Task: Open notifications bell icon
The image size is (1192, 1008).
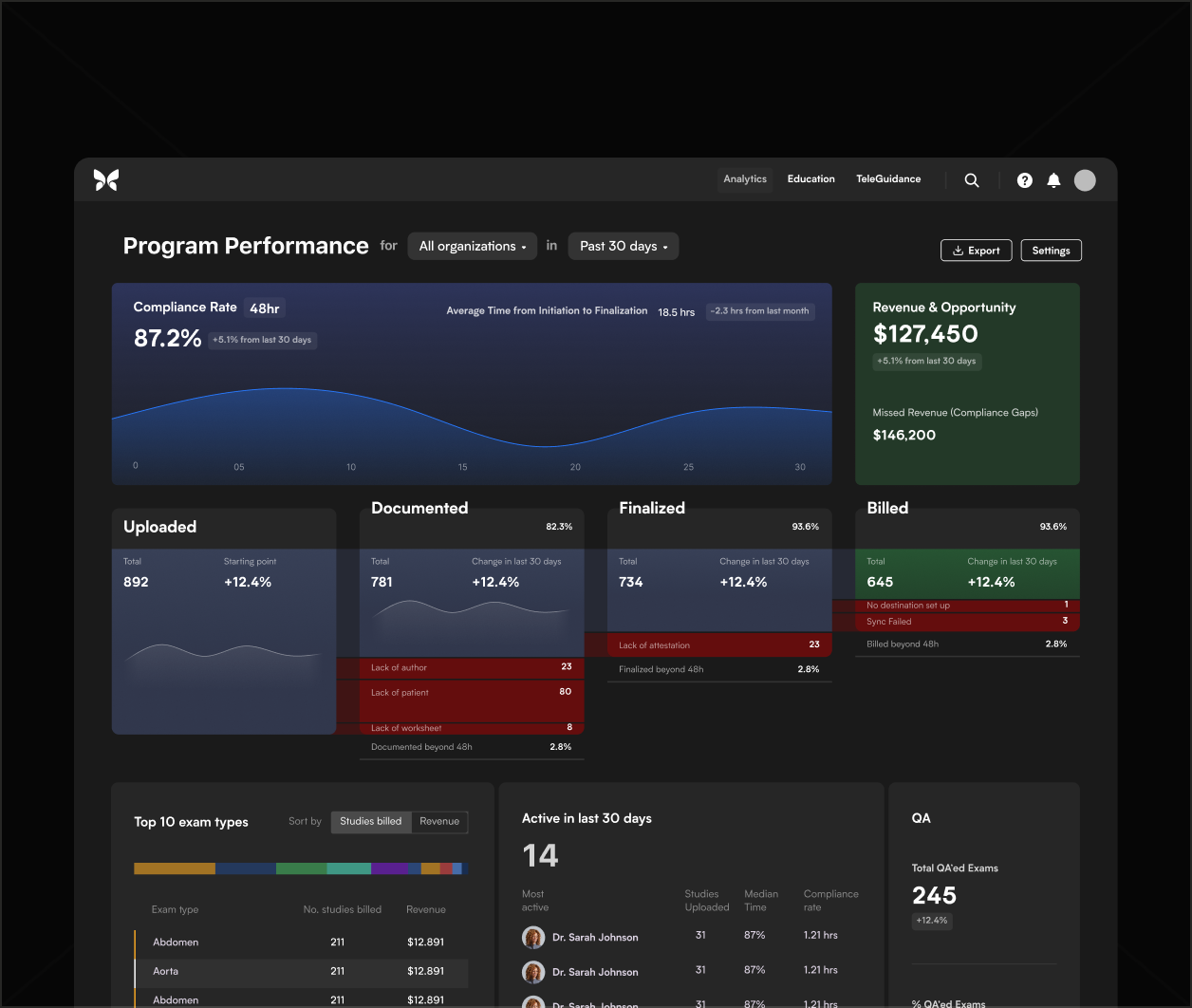Action: click(x=1053, y=180)
